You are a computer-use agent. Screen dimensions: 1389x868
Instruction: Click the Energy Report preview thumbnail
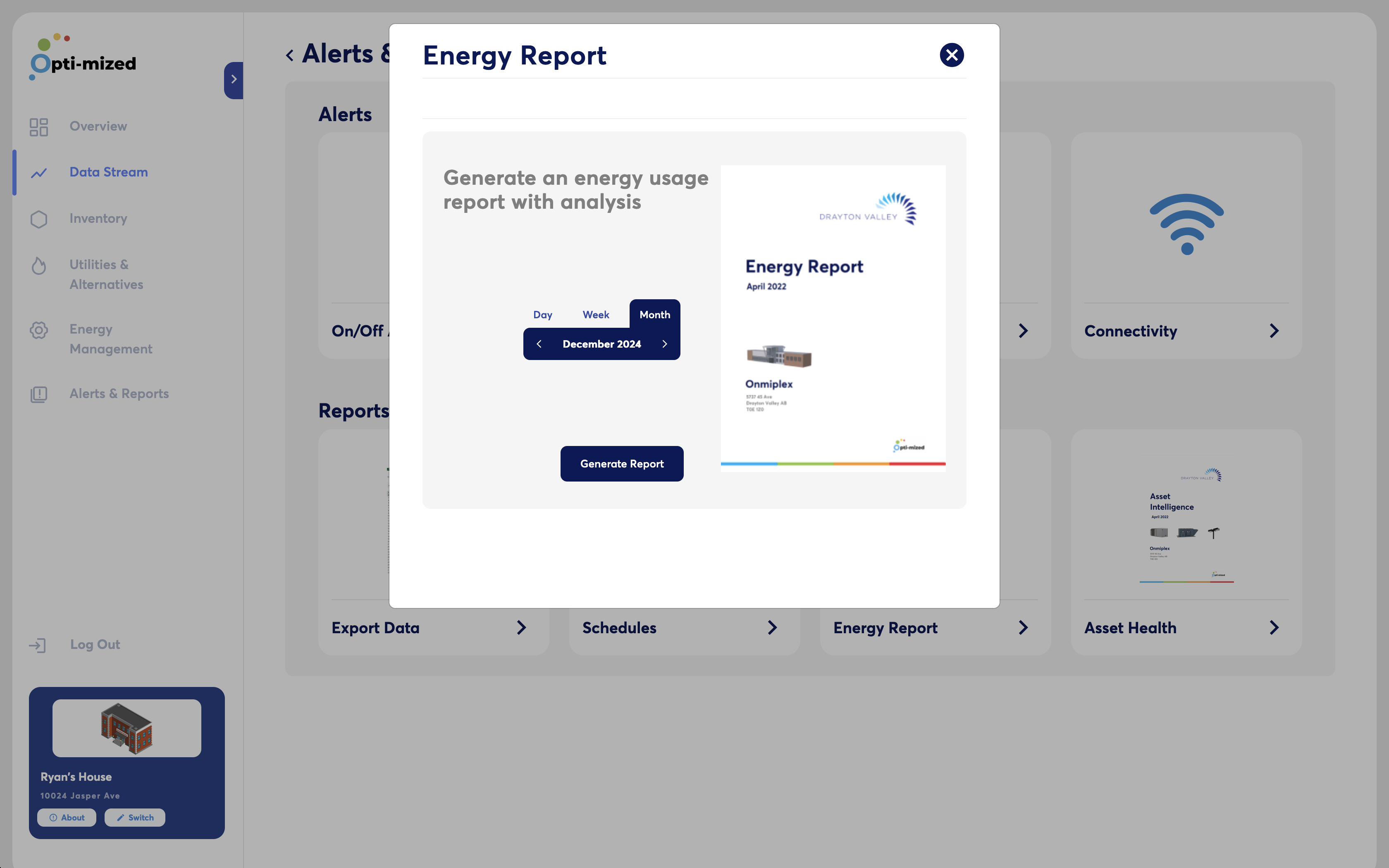(x=833, y=319)
